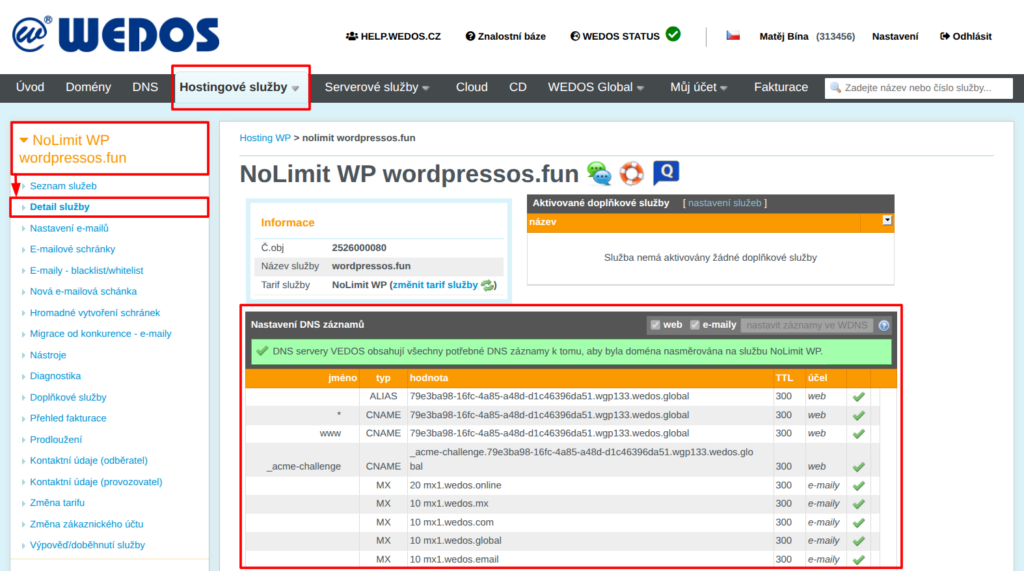
Task: Open the Fakturace menu item
Action: coord(780,88)
